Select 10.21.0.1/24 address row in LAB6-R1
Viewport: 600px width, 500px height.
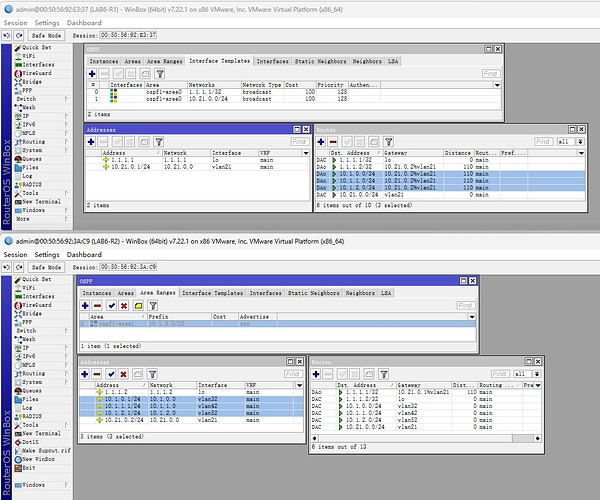click(x=197, y=167)
